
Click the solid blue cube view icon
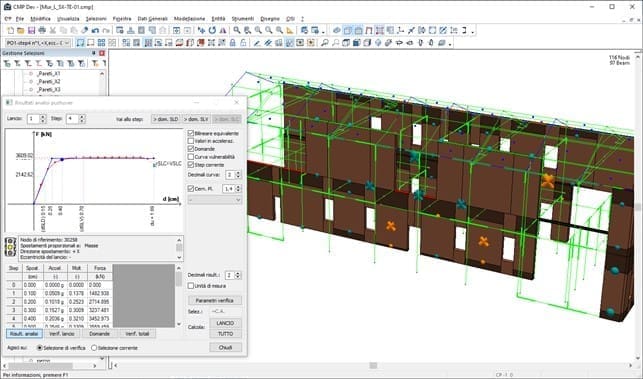(x=356, y=43)
